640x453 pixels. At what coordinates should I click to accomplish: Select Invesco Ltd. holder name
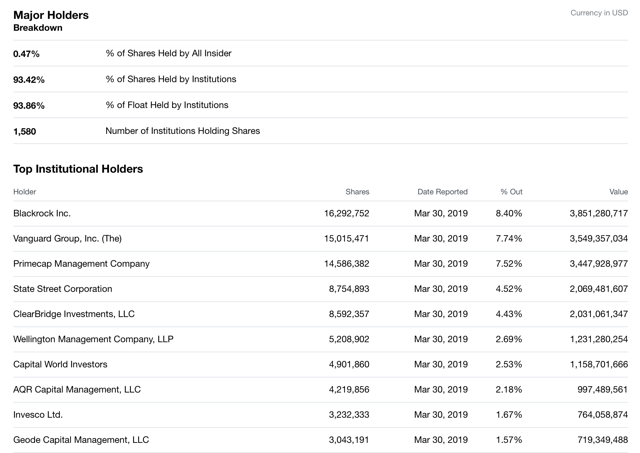pos(38,415)
